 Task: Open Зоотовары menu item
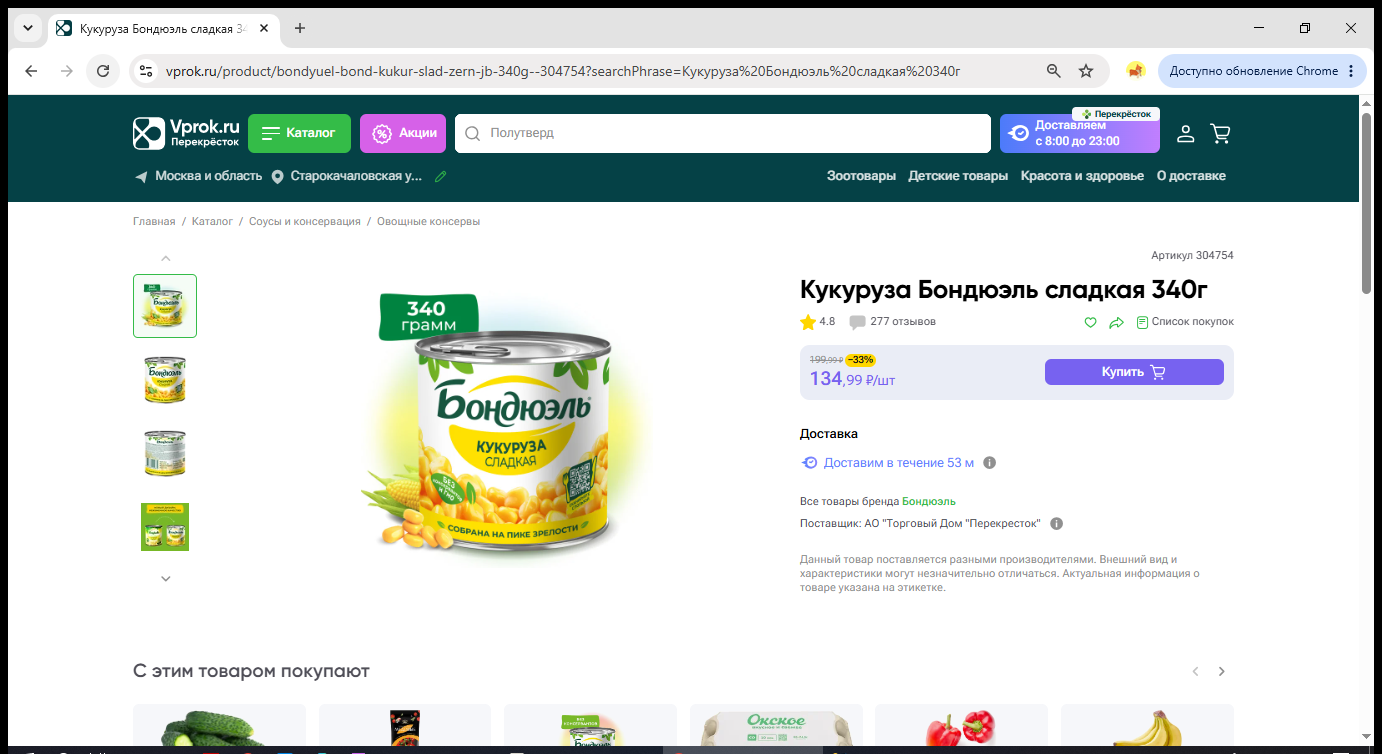[861, 176]
